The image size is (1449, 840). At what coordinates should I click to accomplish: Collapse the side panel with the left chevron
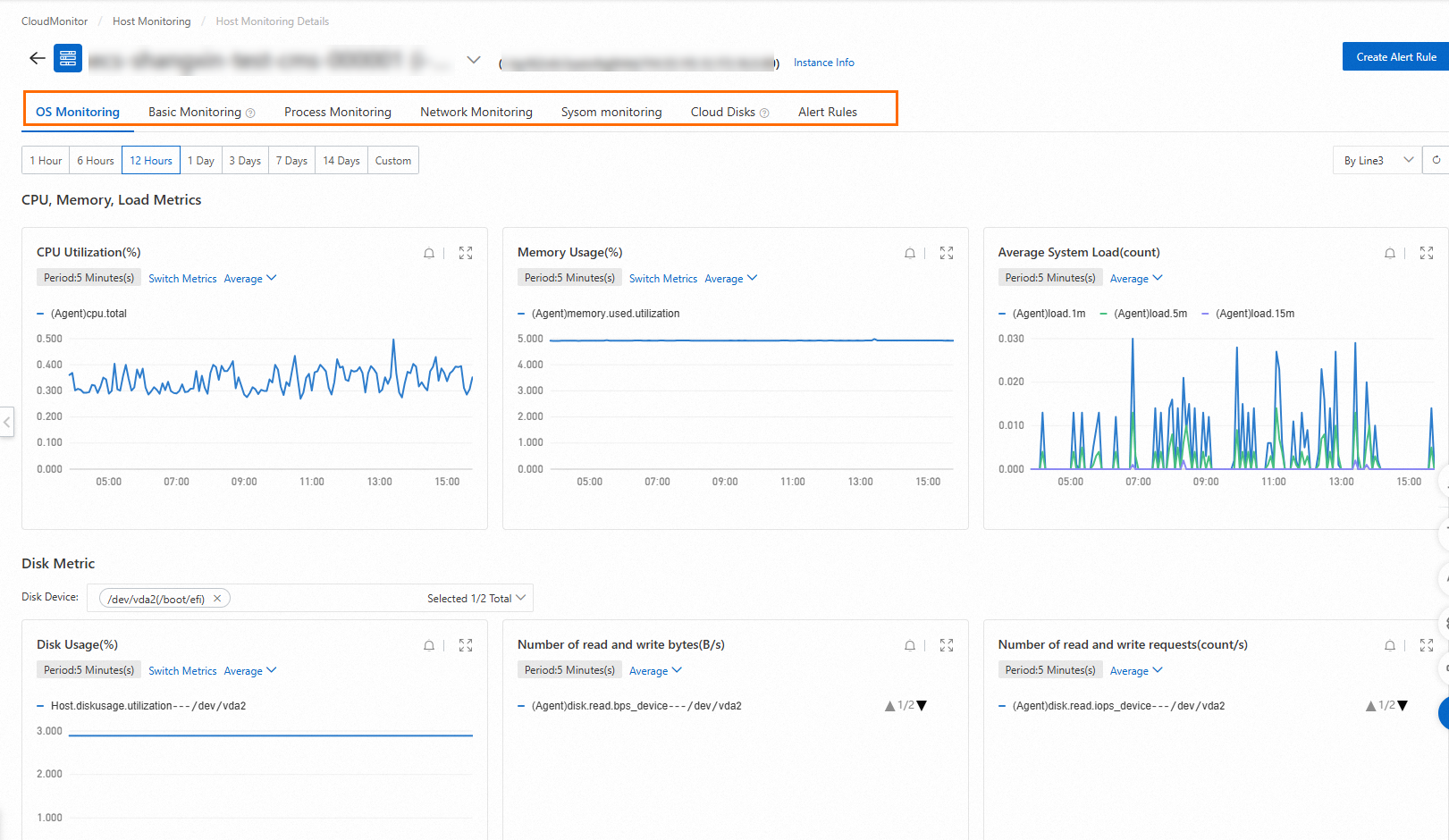pyautogui.click(x=7, y=422)
